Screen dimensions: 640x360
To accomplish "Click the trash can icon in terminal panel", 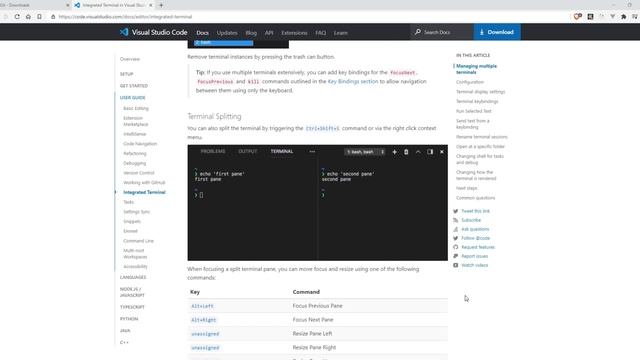I will [406, 152].
